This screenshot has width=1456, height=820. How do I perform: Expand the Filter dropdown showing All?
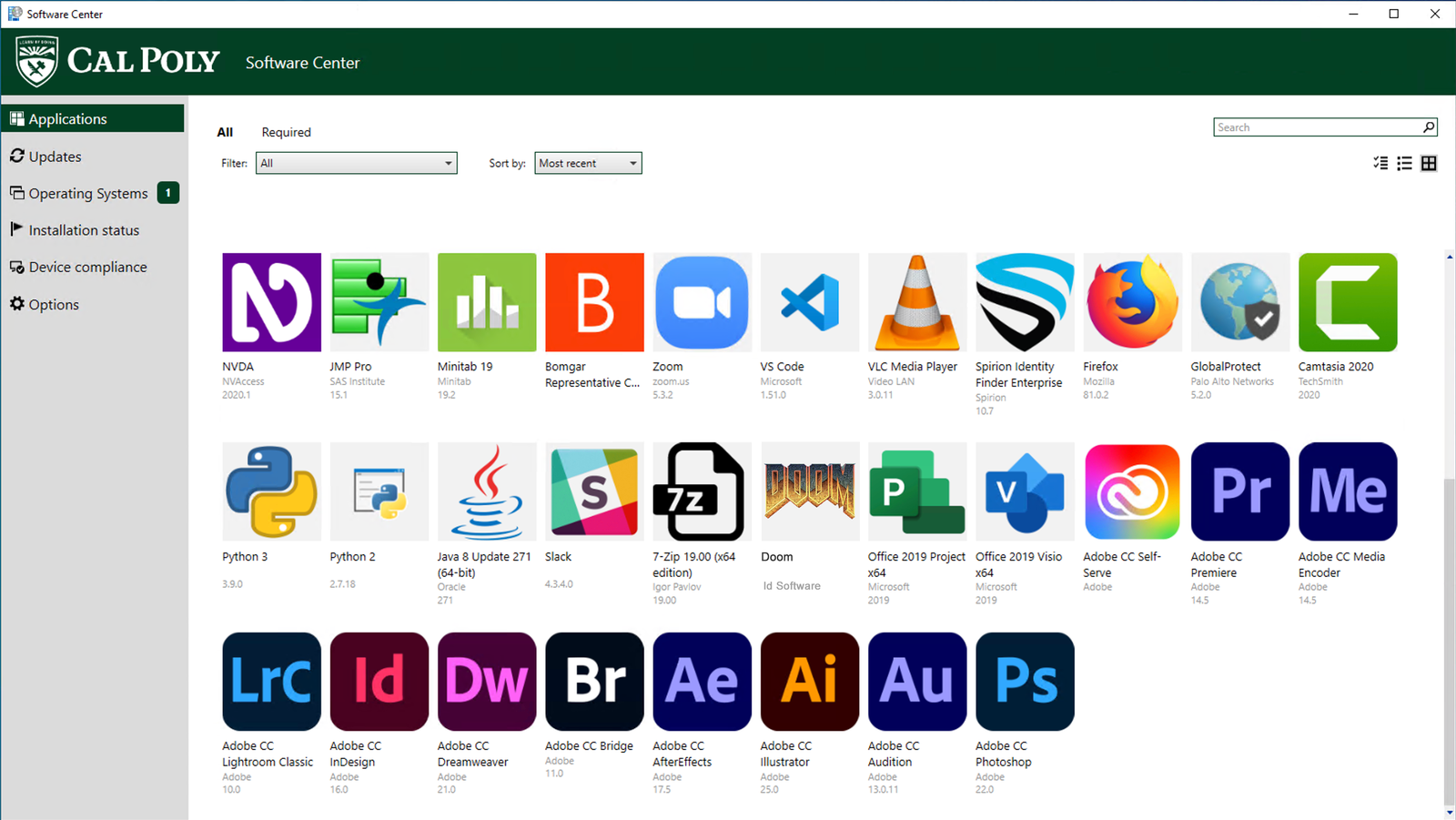click(356, 163)
